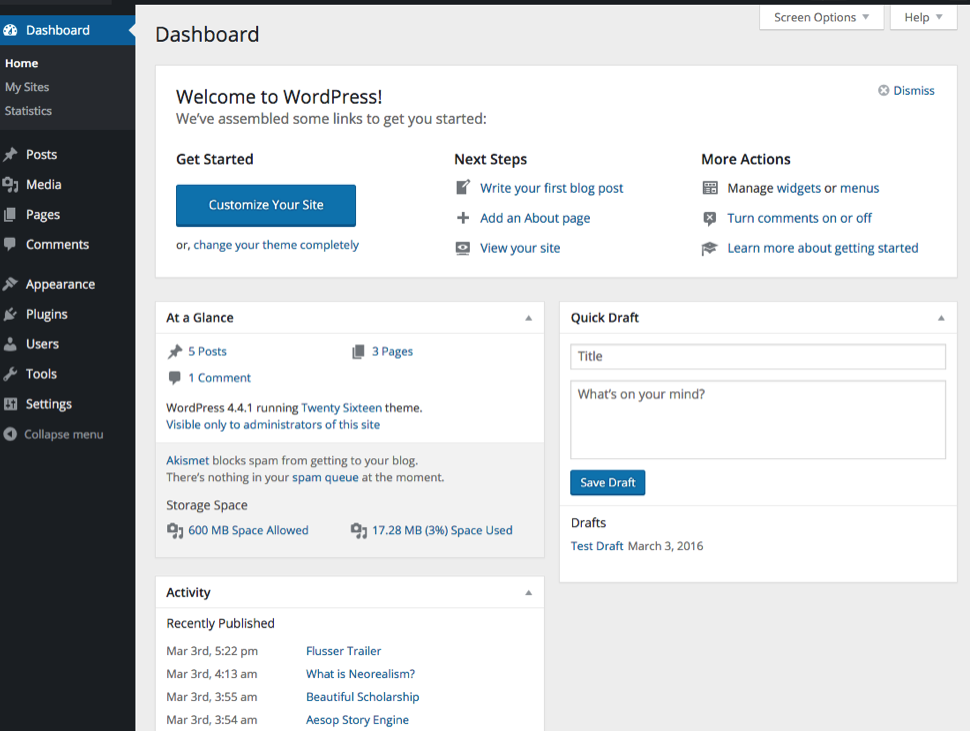
Task: Click the Users icon in sidebar
Action: tap(10, 344)
